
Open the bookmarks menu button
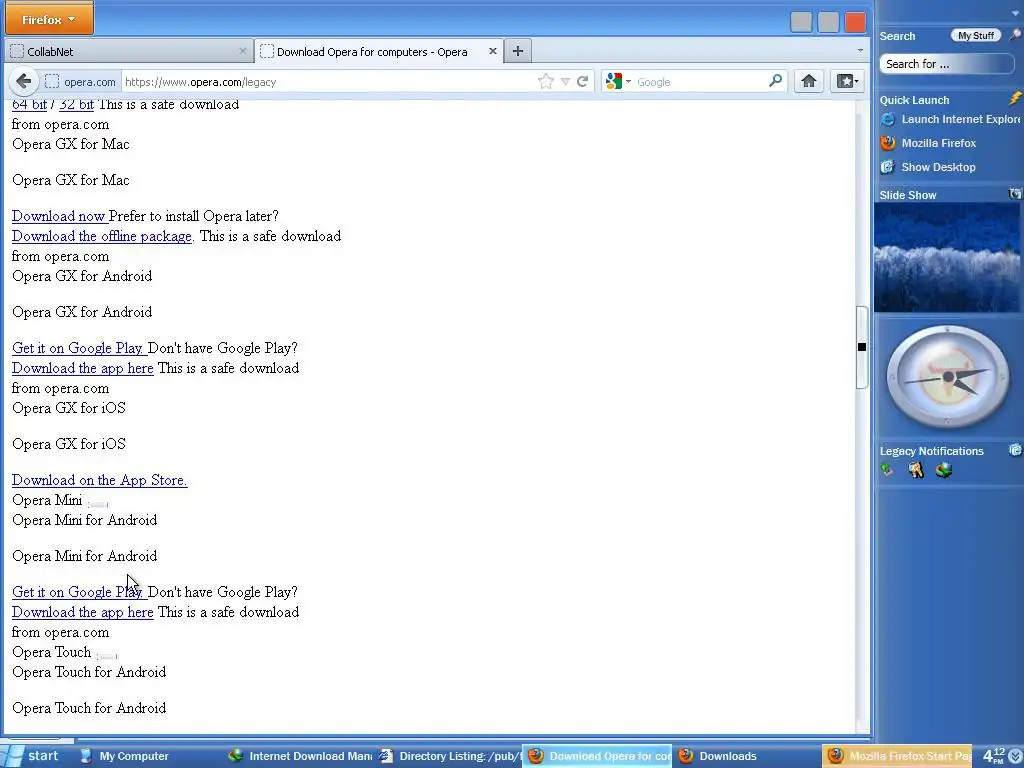[848, 81]
